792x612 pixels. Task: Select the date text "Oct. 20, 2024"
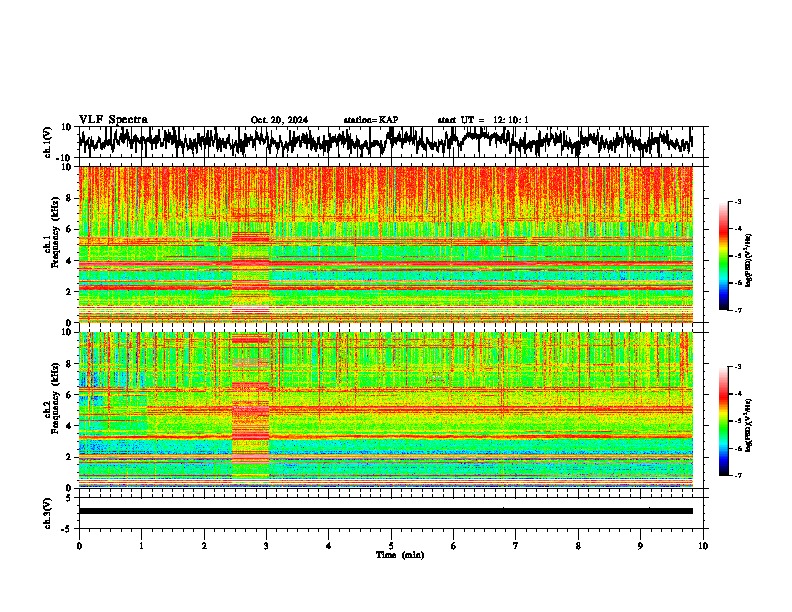tap(279, 120)
